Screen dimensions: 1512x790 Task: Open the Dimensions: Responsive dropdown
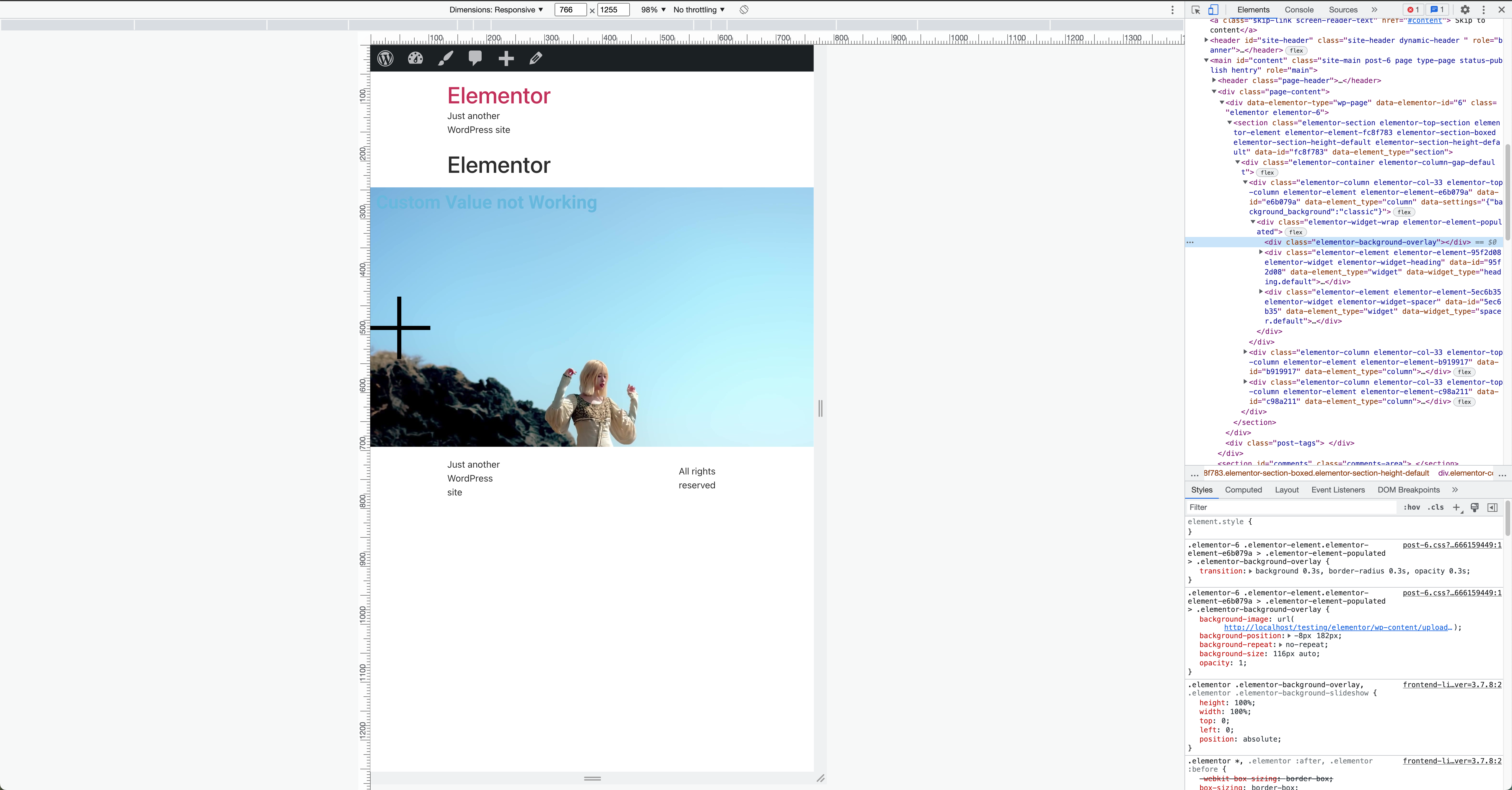pos(496,9)
